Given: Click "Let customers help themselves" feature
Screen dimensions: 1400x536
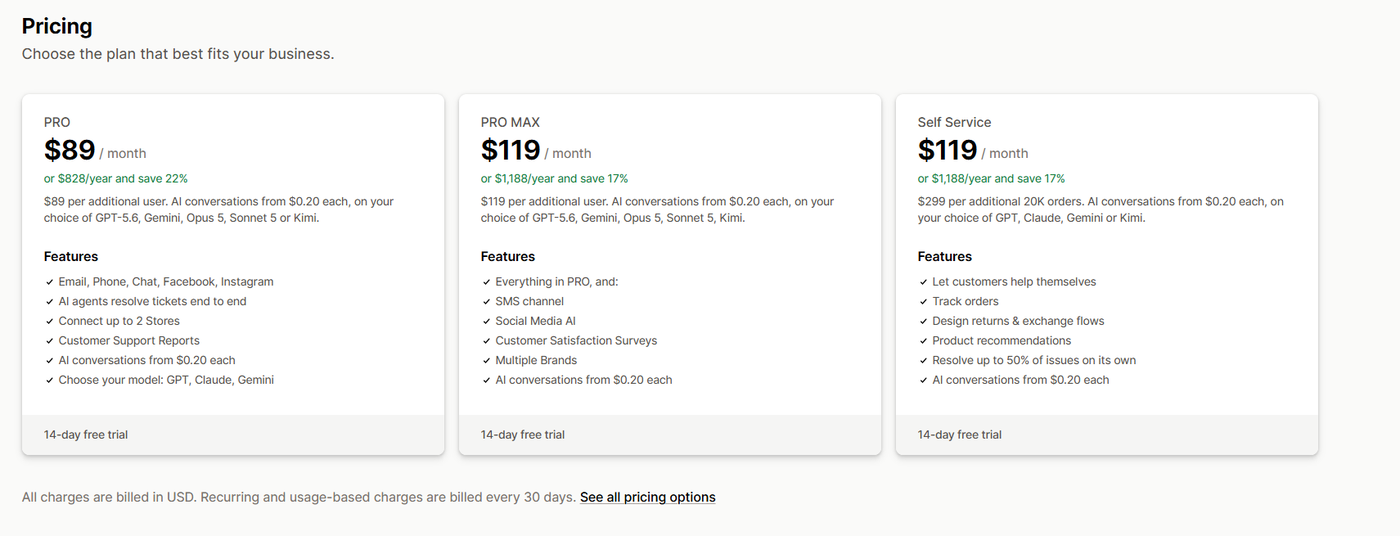Looking at the screenshot, I should pos(1014,282).
